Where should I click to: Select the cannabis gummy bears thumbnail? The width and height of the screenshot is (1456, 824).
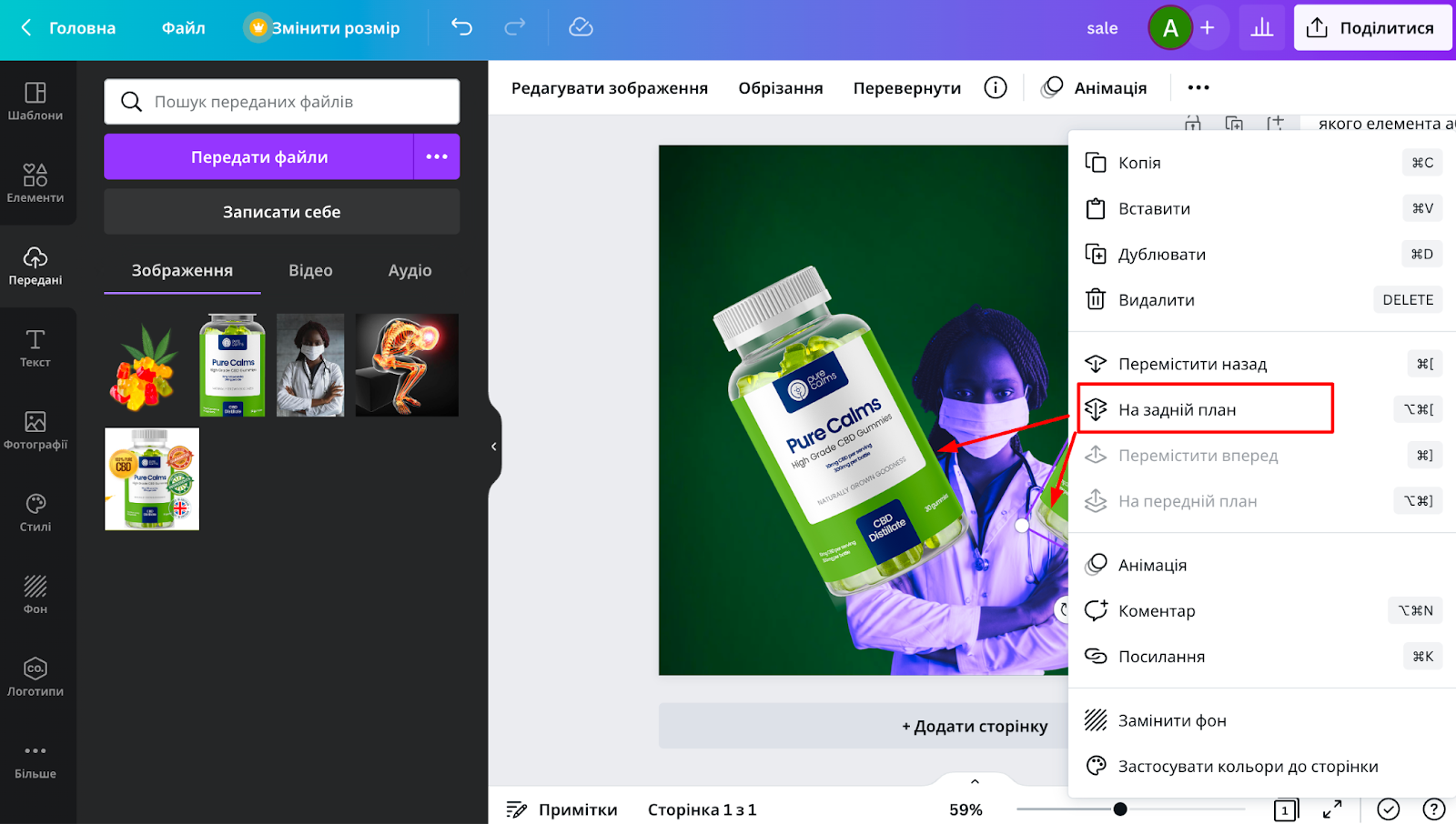pos(146,366)
